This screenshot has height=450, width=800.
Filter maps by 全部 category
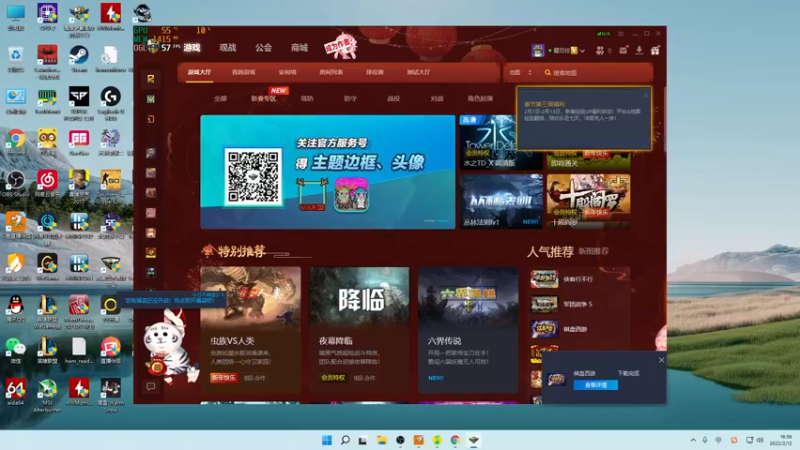[x=220, y=98]
